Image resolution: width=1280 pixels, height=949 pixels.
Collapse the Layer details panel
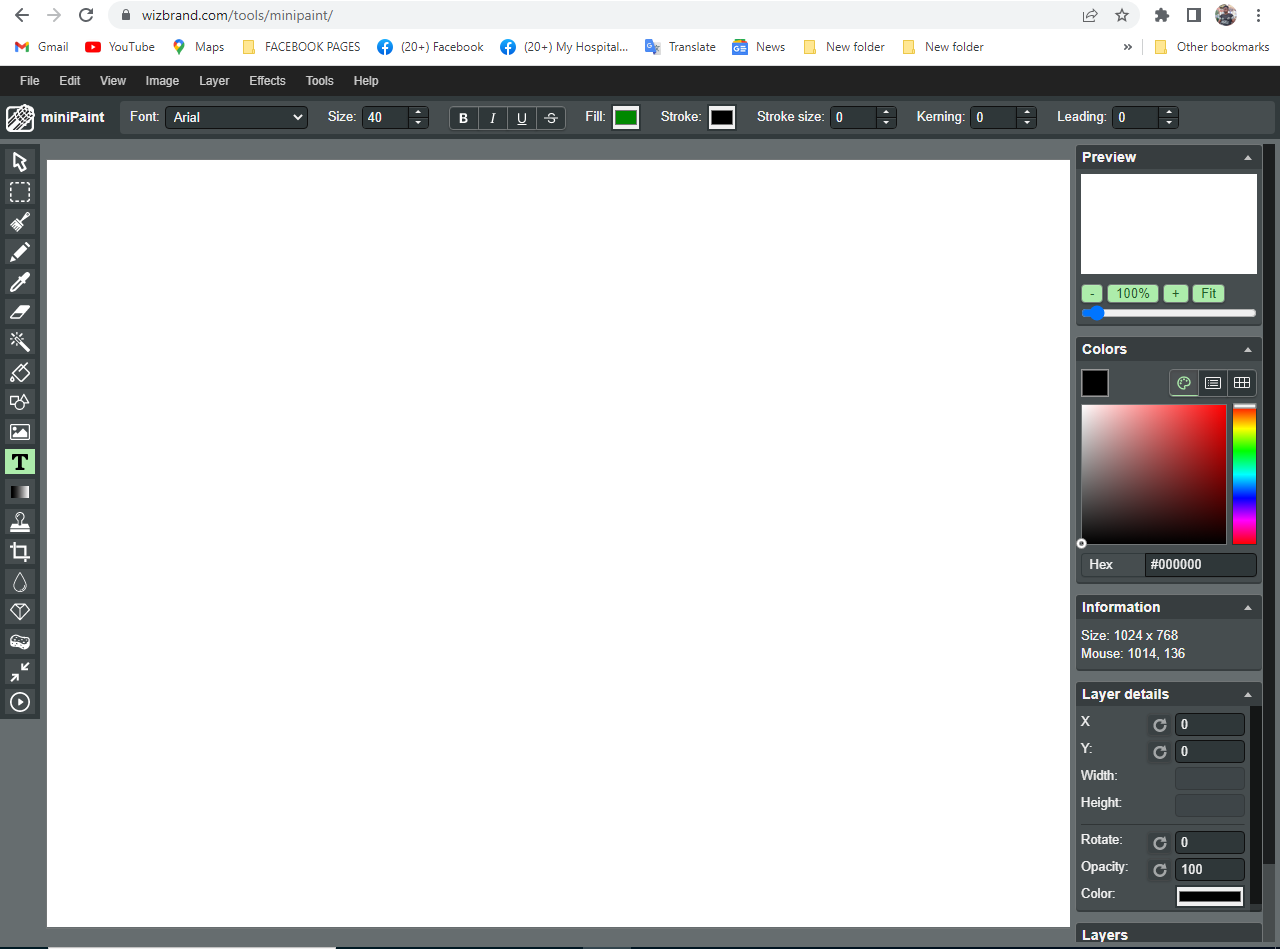click(x=1247, y=693)
